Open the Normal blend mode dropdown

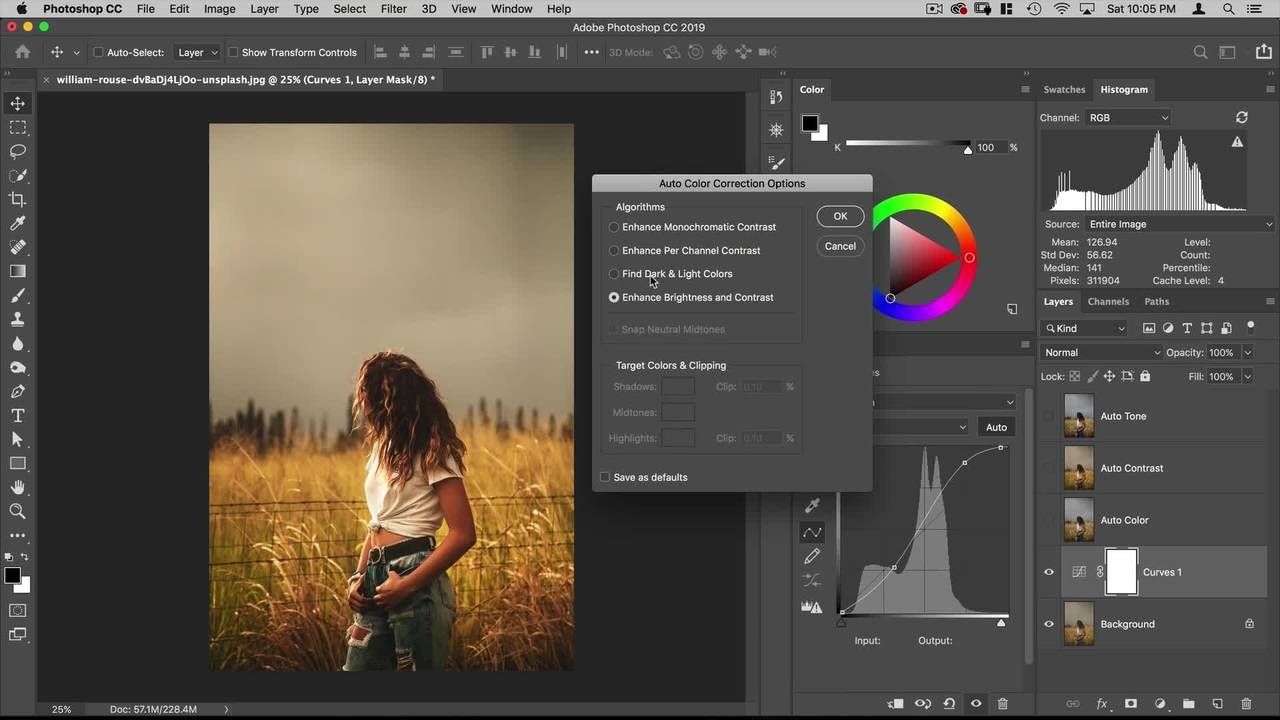(1101, 352)
